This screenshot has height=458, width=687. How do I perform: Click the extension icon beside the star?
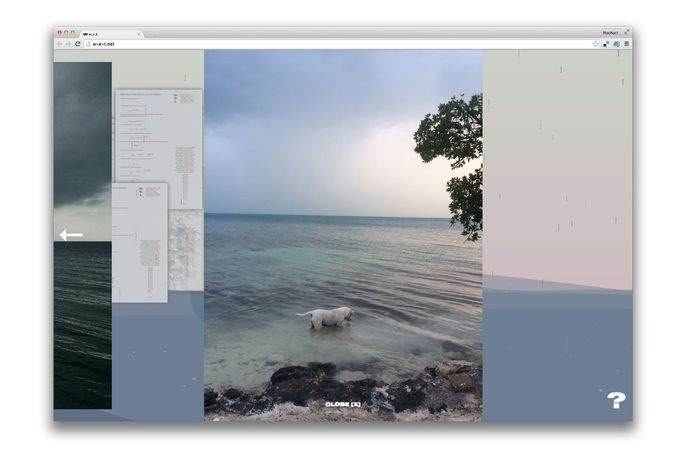[606, 44]
